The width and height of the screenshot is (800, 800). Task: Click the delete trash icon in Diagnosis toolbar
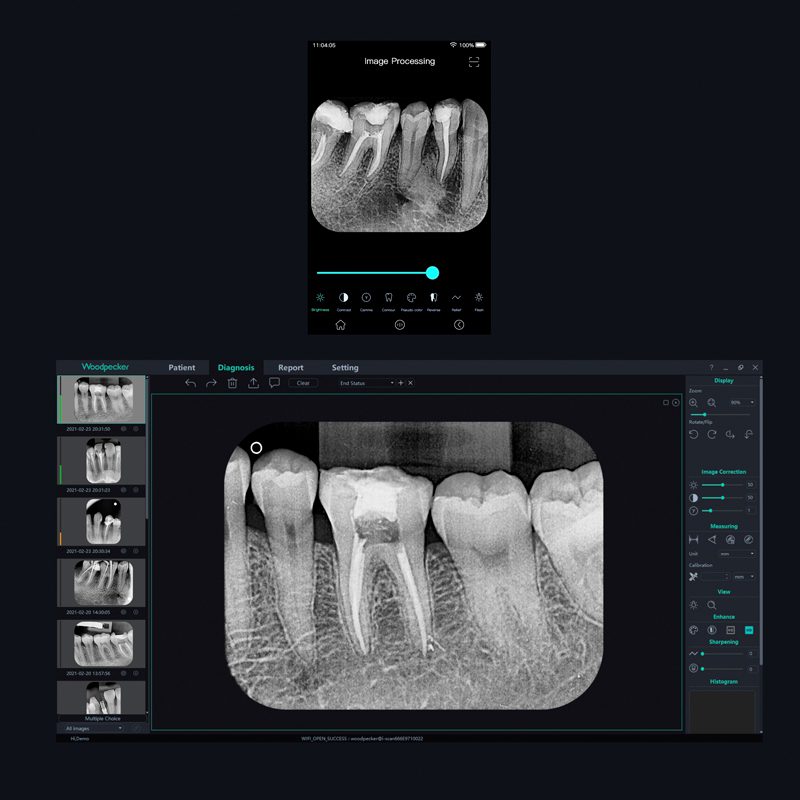coord(232,383)
